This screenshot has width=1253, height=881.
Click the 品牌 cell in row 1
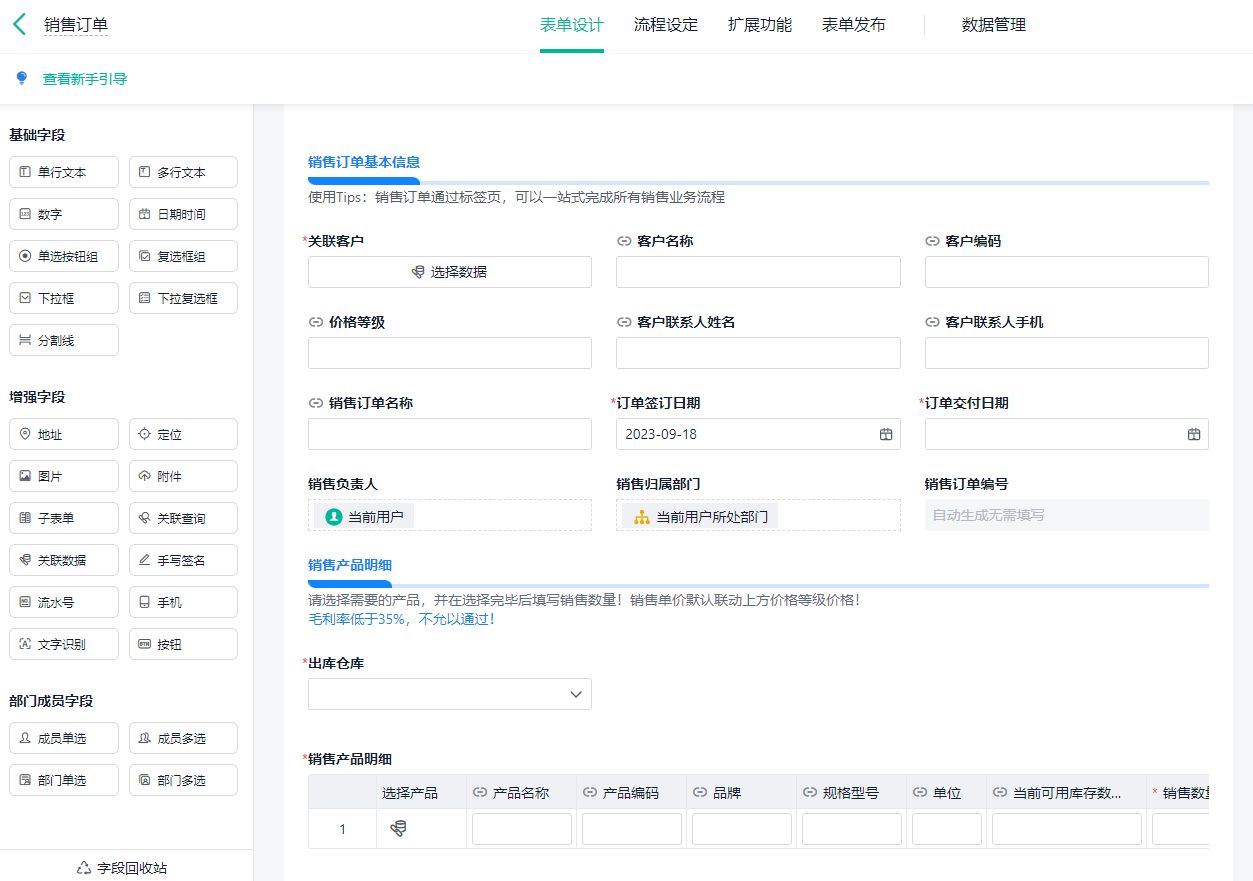coord(742,829)
